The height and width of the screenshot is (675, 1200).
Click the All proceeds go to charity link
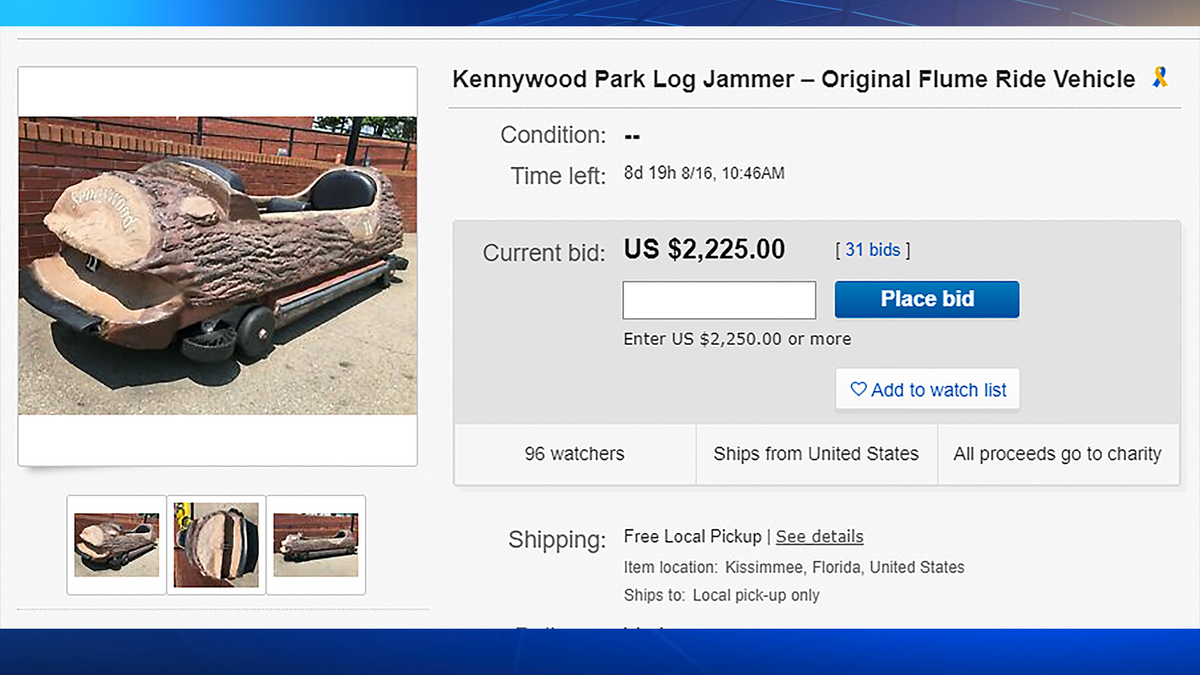(x=1057, y=453)
